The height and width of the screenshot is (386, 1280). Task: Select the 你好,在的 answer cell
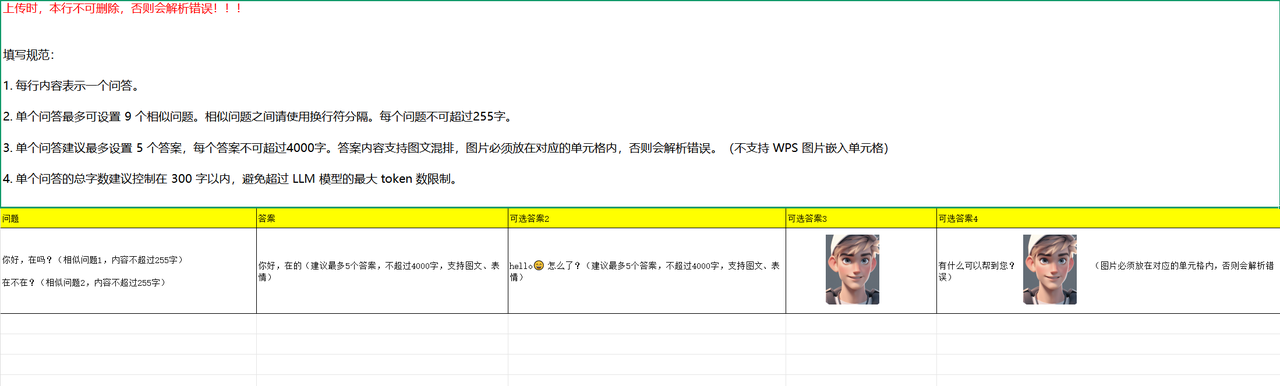382,271
